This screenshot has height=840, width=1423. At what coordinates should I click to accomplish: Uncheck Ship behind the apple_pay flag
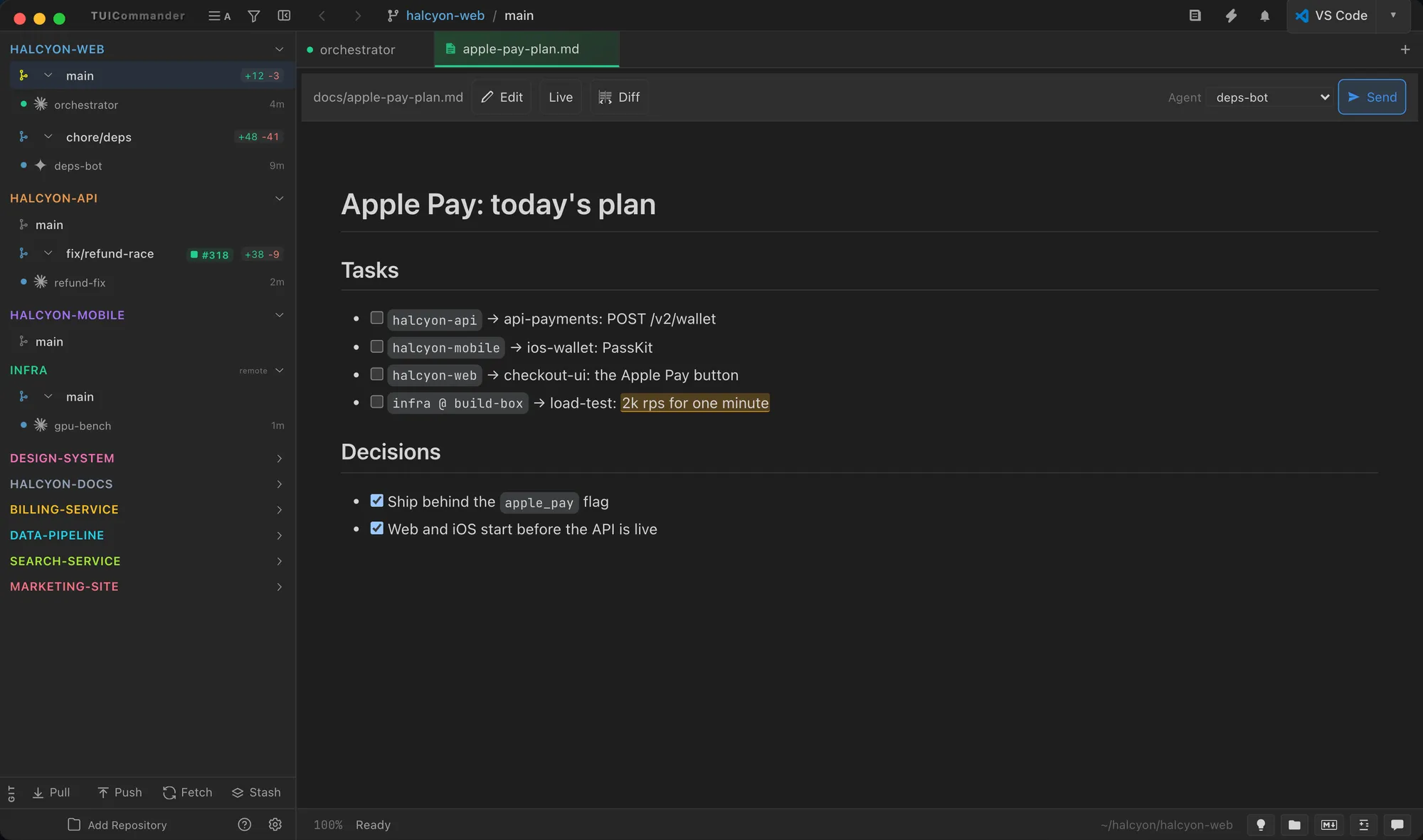click(377, 501)
